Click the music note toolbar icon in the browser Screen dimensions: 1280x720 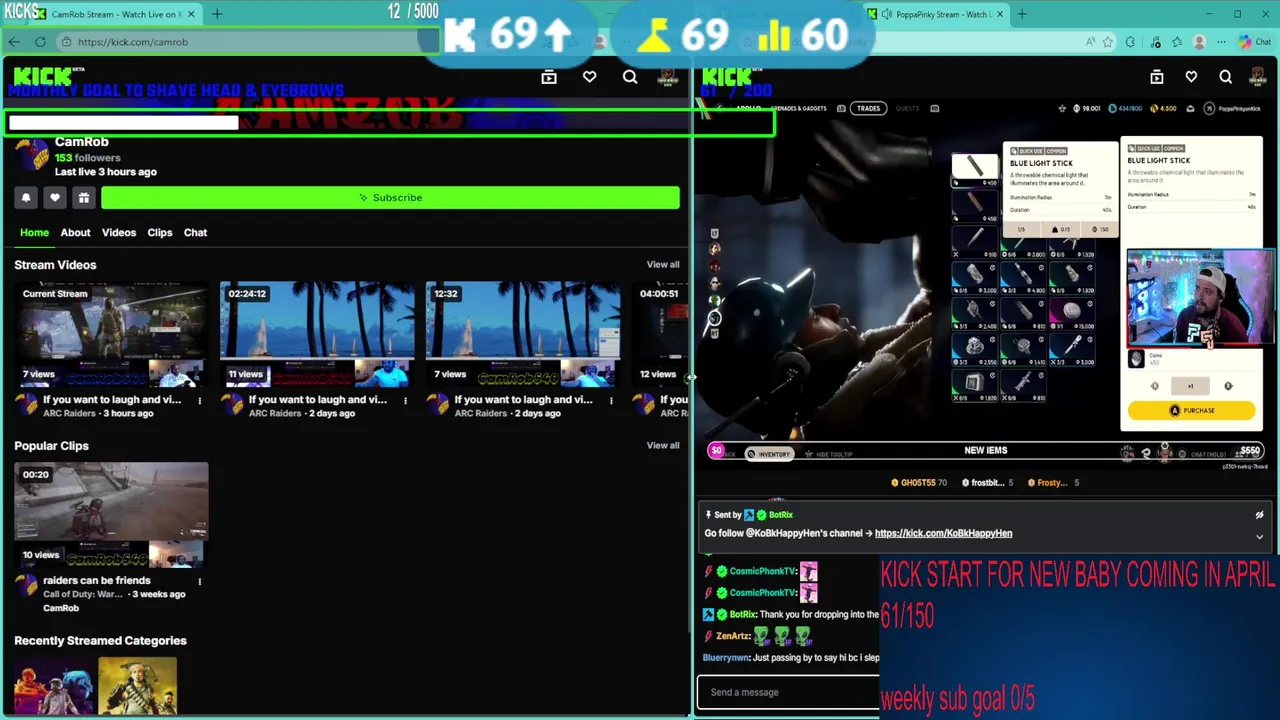coord(1157,42)
